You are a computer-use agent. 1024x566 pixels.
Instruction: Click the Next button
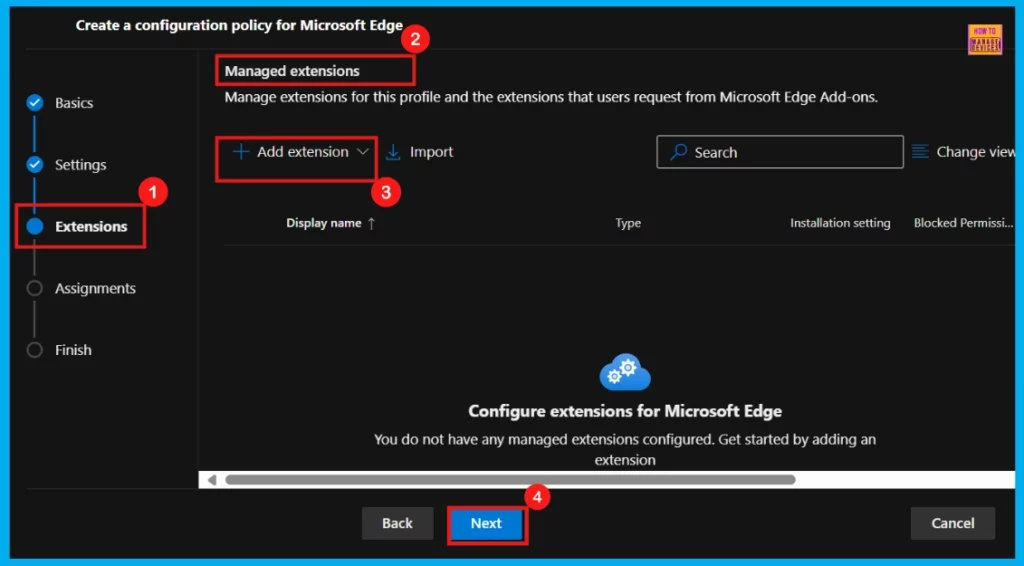point(486,524)
